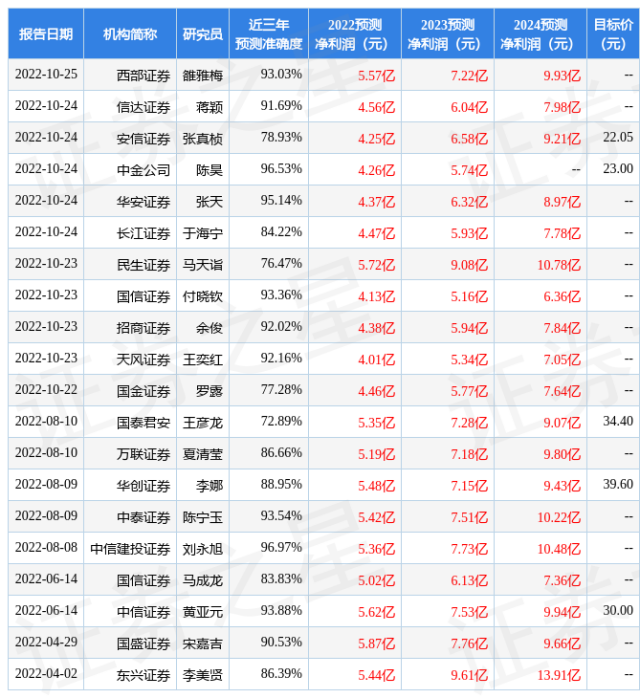Click the 近三年预测准确度 column header
The height and width of the screenshot is (698, 640).
tap(269, 34)
